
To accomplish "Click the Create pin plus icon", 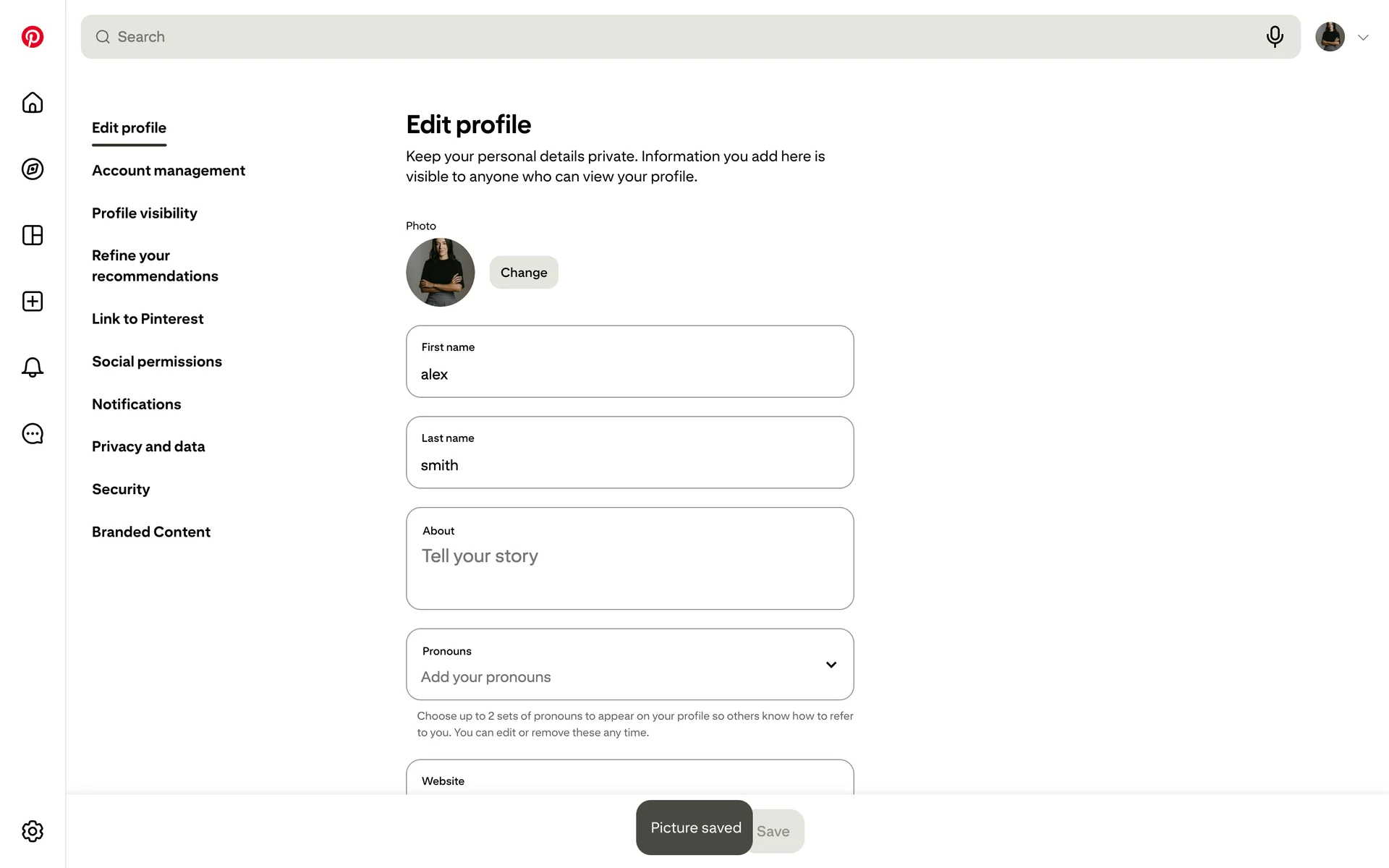I will 33,302.
